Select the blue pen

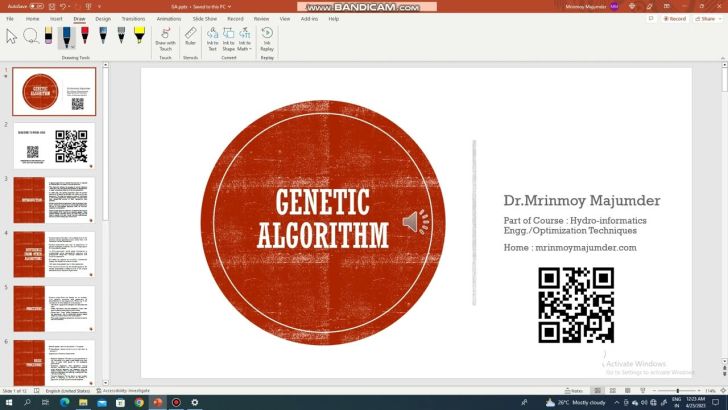67,37
